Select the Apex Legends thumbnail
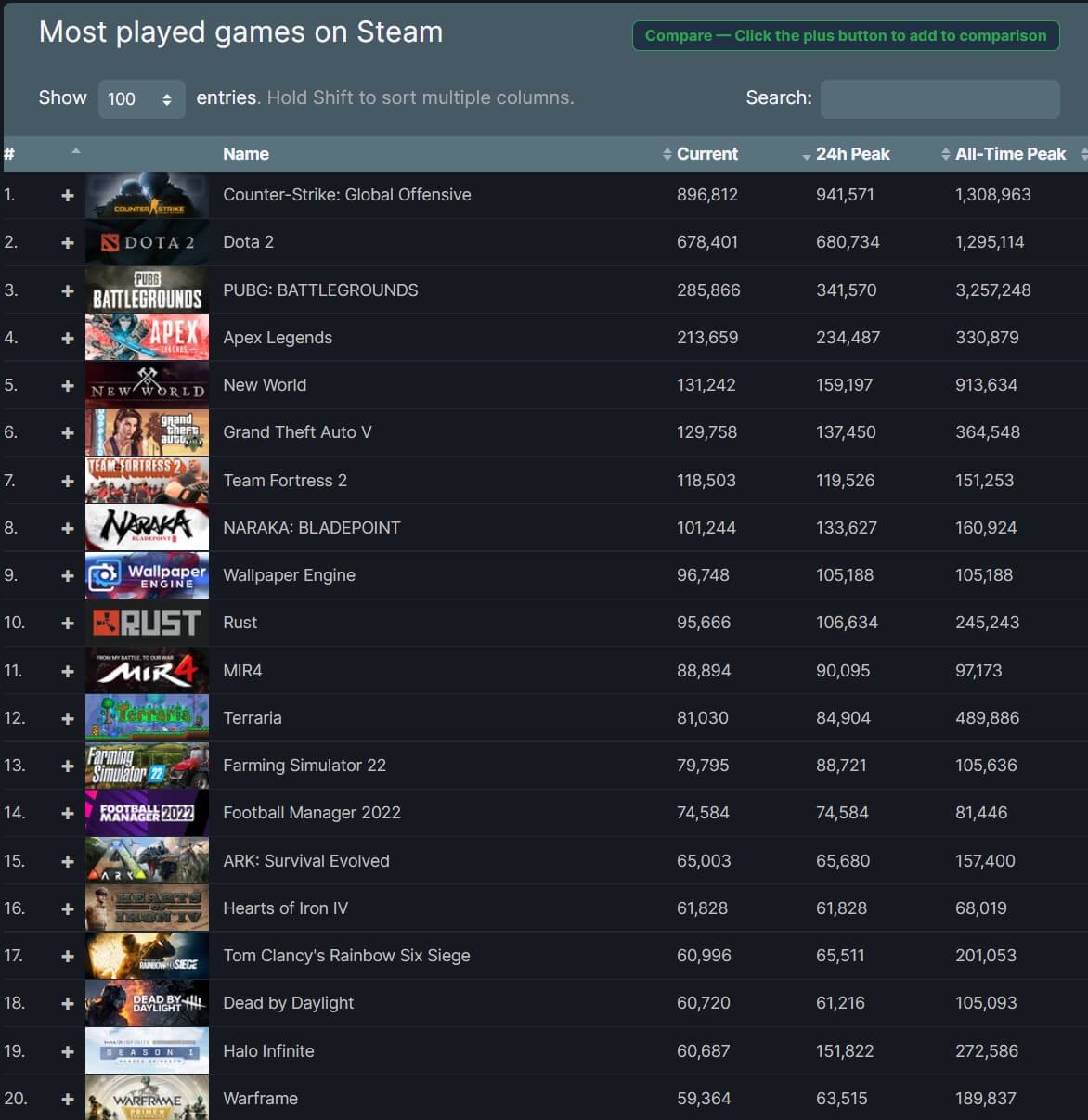The height and width of the screenshot is (1120, 1088). tap(147, 337)
